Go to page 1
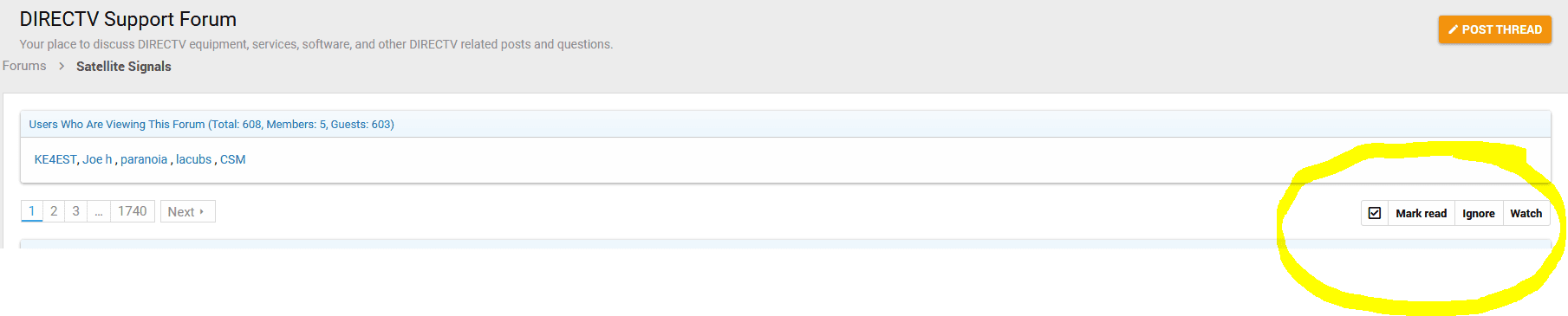 click(x=31, y=211)
